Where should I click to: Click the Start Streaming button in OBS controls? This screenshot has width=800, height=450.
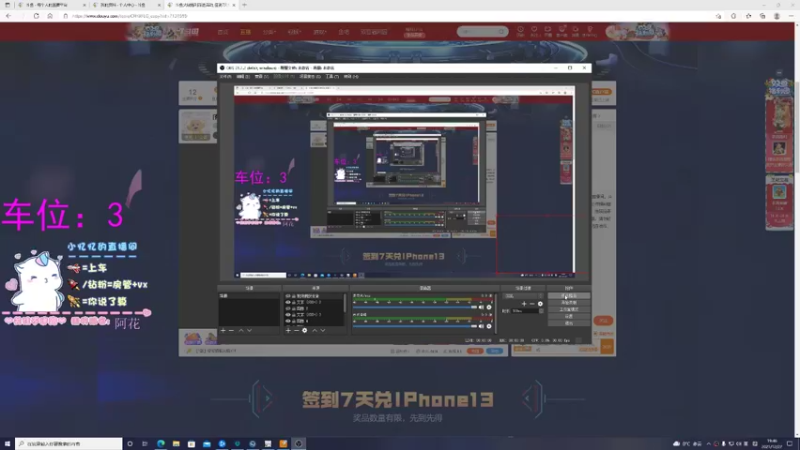tap(569, 296)
